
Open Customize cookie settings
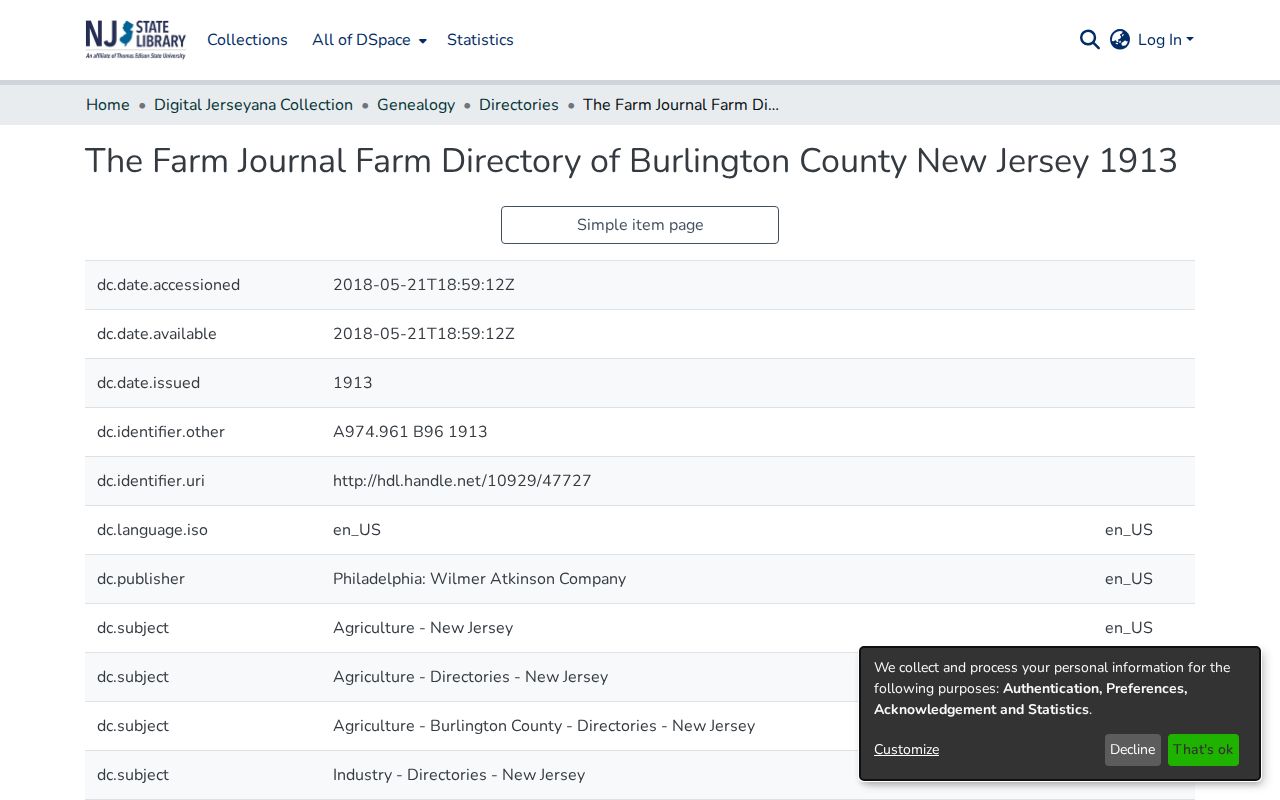[x=906, y=750]
